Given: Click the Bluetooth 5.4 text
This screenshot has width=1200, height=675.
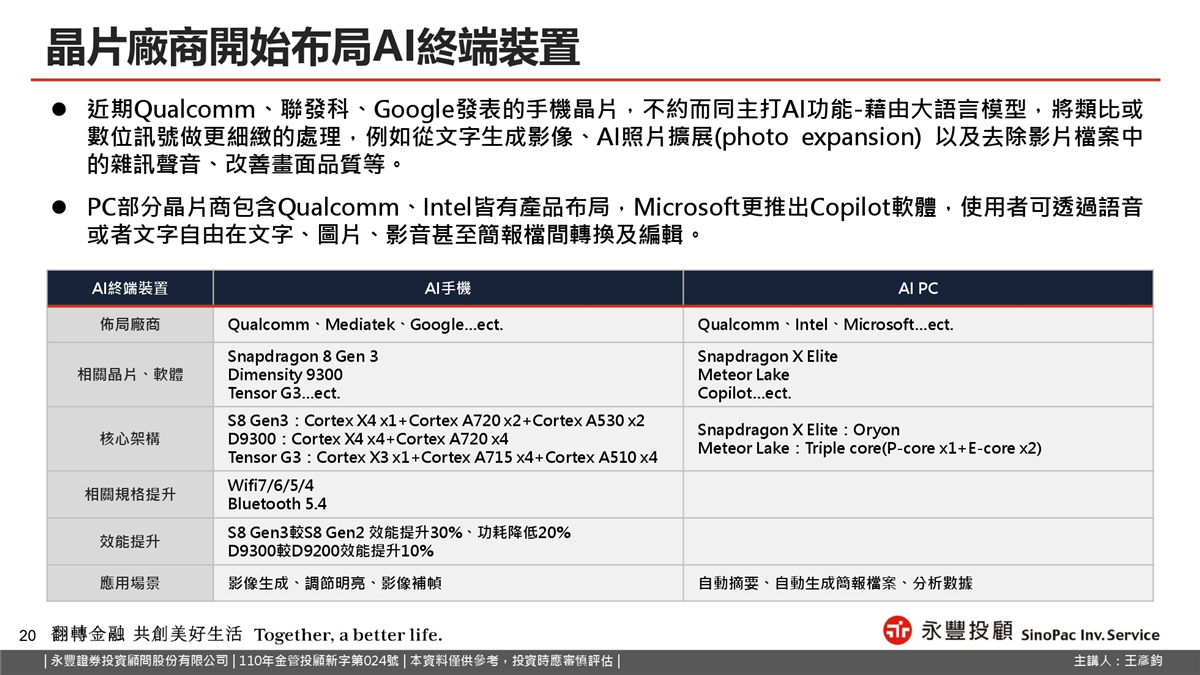Looking at the screenshot, I should 277,503.
